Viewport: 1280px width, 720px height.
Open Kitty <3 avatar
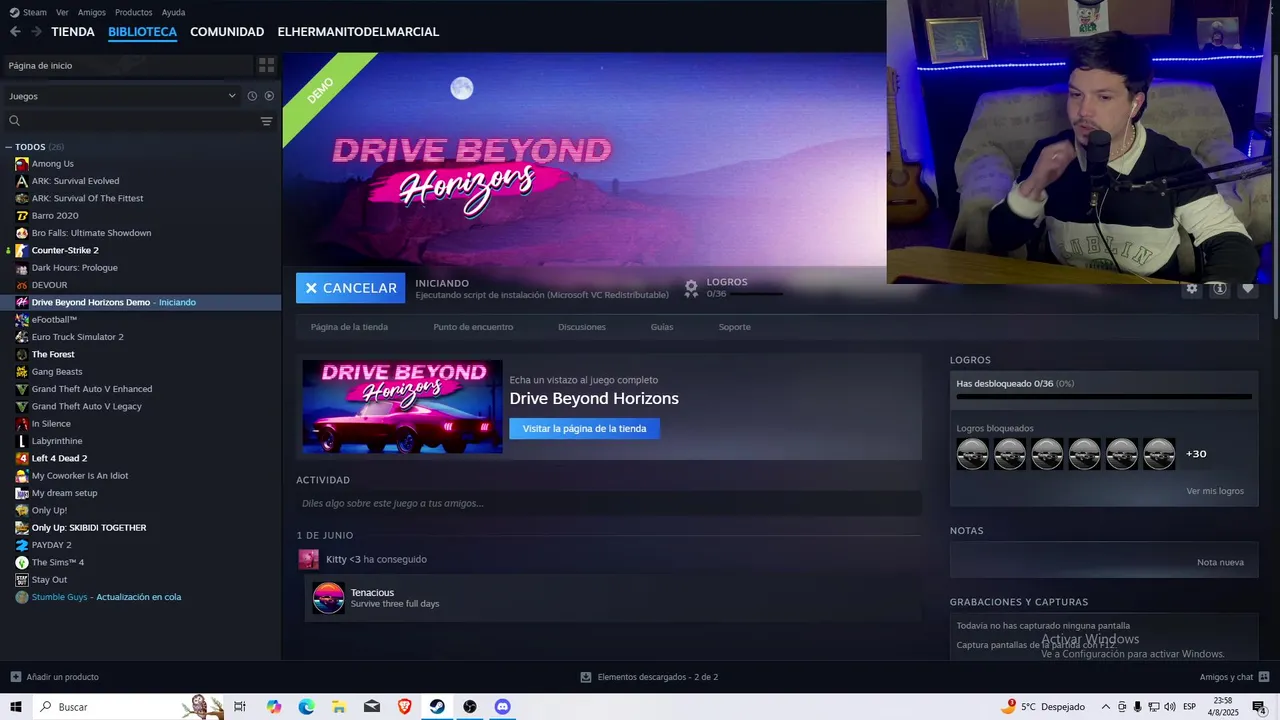click(309, 559)
